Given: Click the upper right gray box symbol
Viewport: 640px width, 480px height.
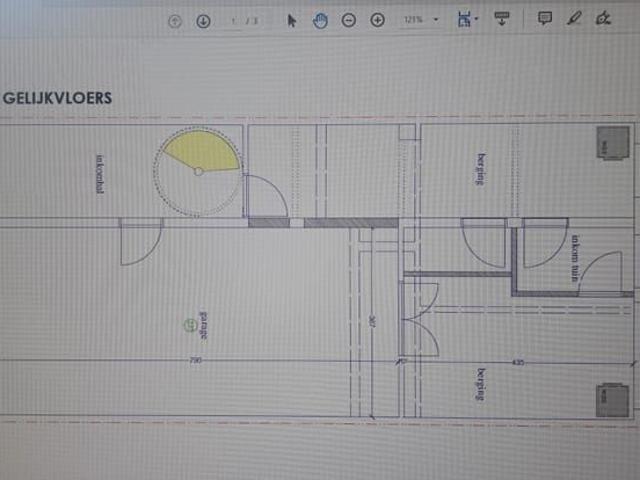Looking at the screenshot, I should 613,143.
